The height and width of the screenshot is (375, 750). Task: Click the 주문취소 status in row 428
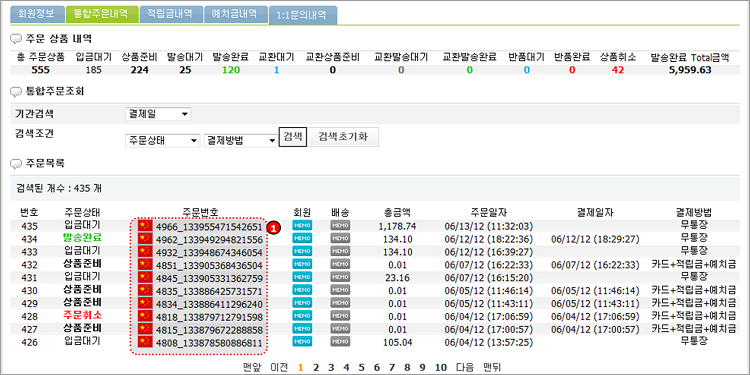click(82, 315)
